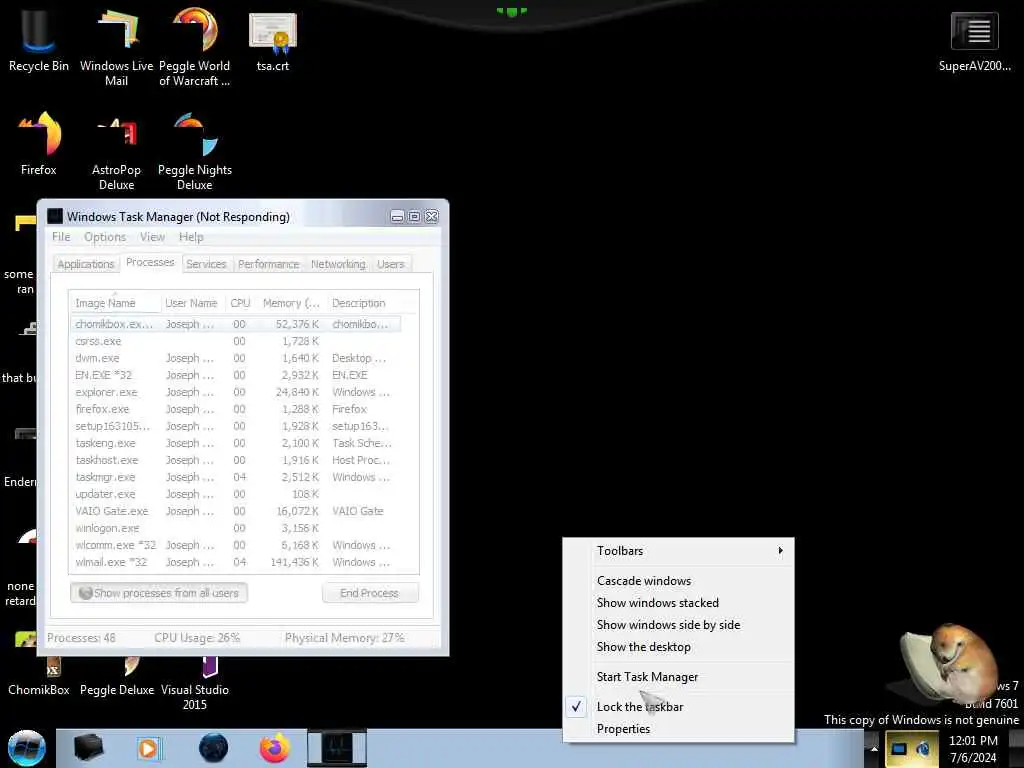
Task: Select the taskeng.exe process row
Action: [x=235, y=443]
